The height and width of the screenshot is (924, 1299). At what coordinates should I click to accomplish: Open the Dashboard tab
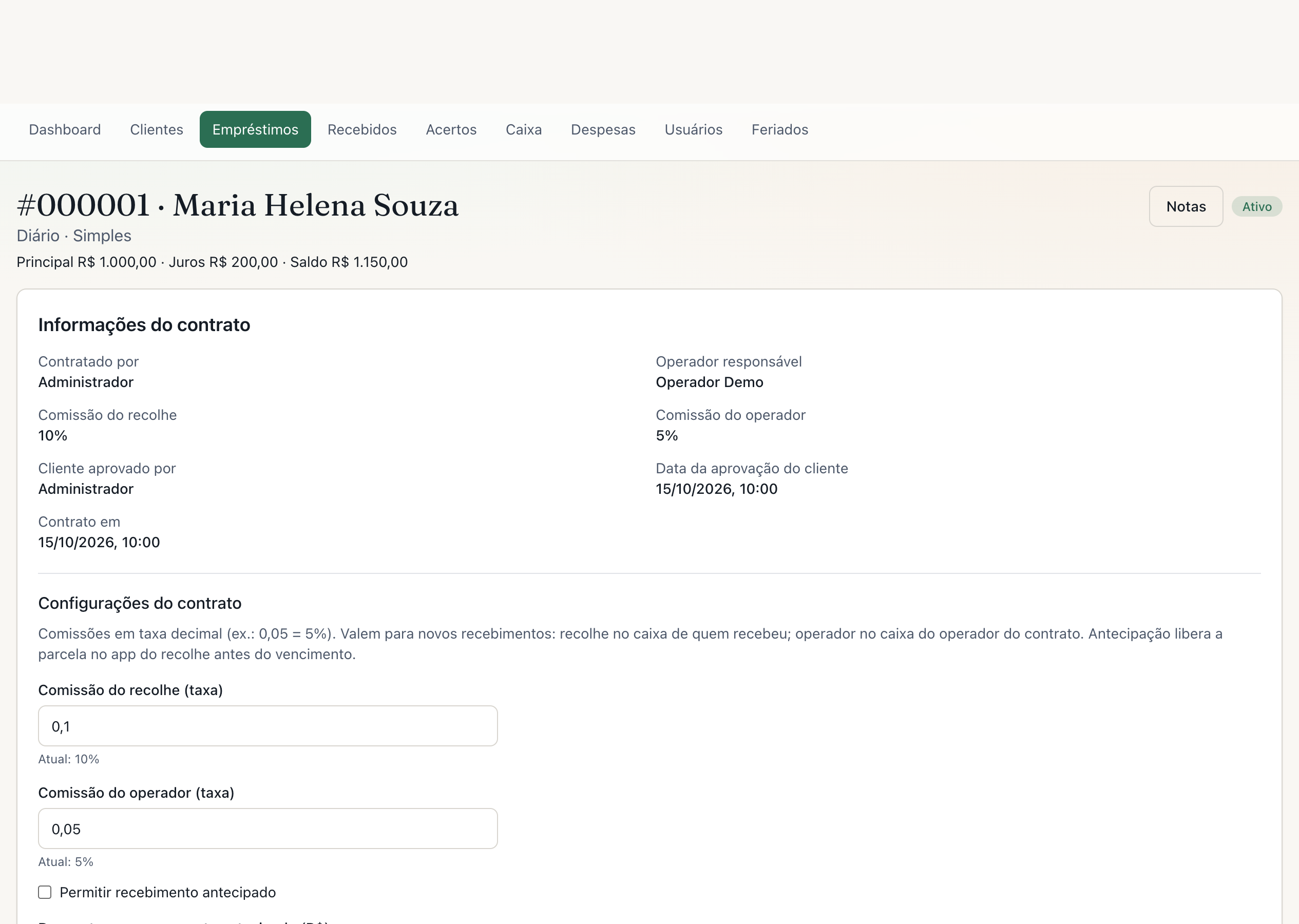(x=65, y=129)
